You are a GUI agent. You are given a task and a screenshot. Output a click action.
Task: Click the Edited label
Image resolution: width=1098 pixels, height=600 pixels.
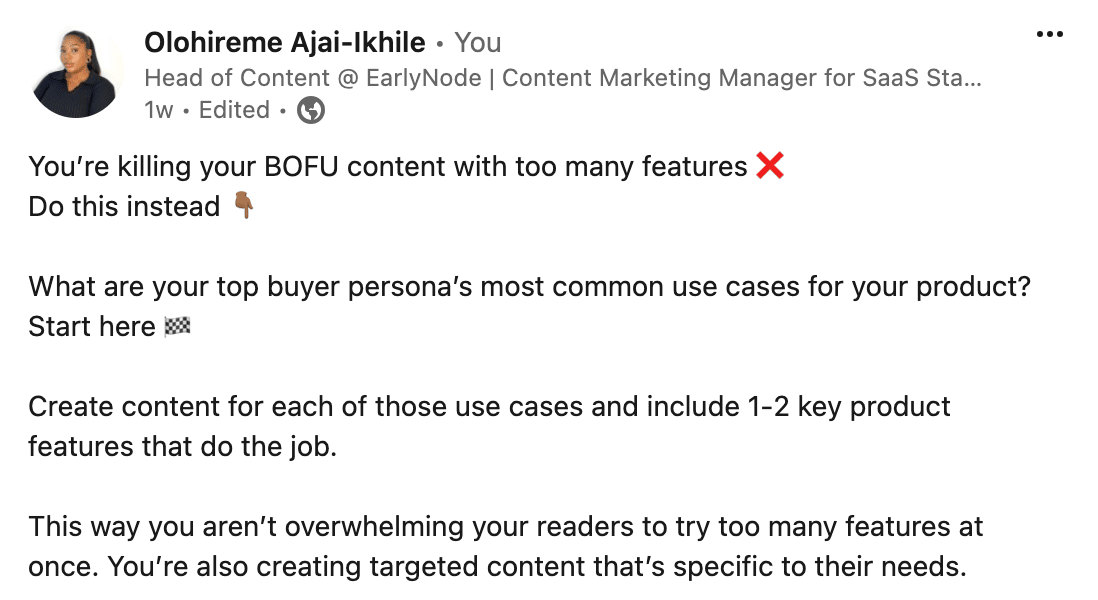coord(234,110)
